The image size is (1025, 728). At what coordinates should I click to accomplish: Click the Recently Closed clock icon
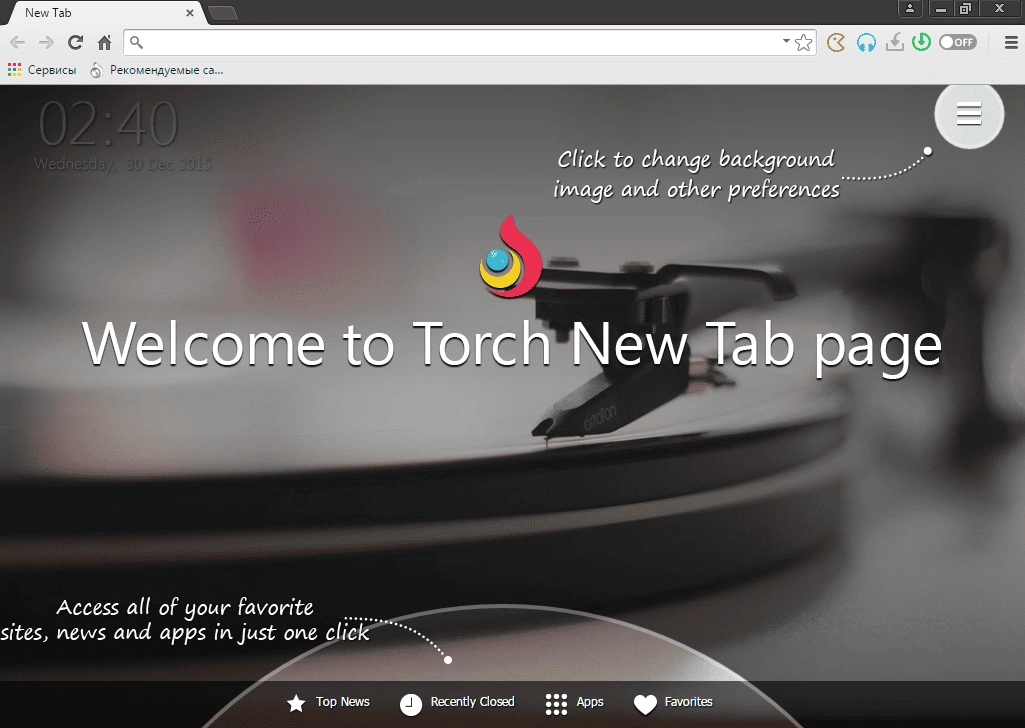411,704
